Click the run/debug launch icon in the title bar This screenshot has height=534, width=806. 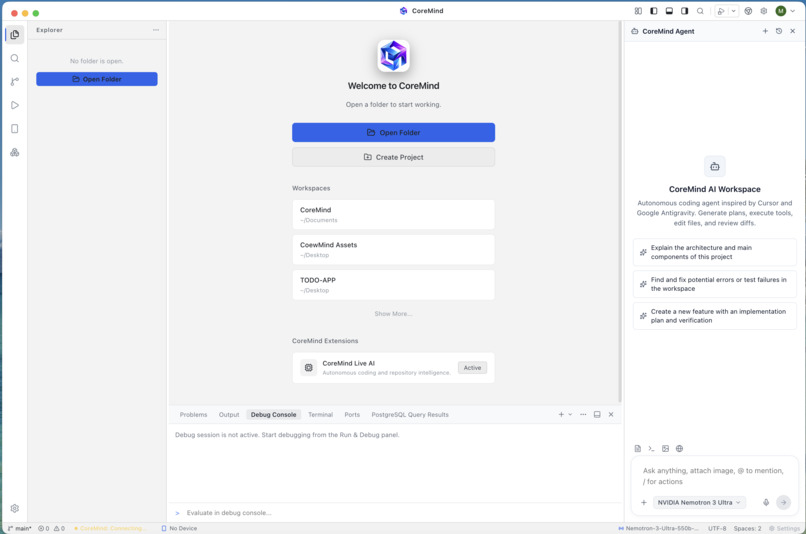(x=721, y=11)
